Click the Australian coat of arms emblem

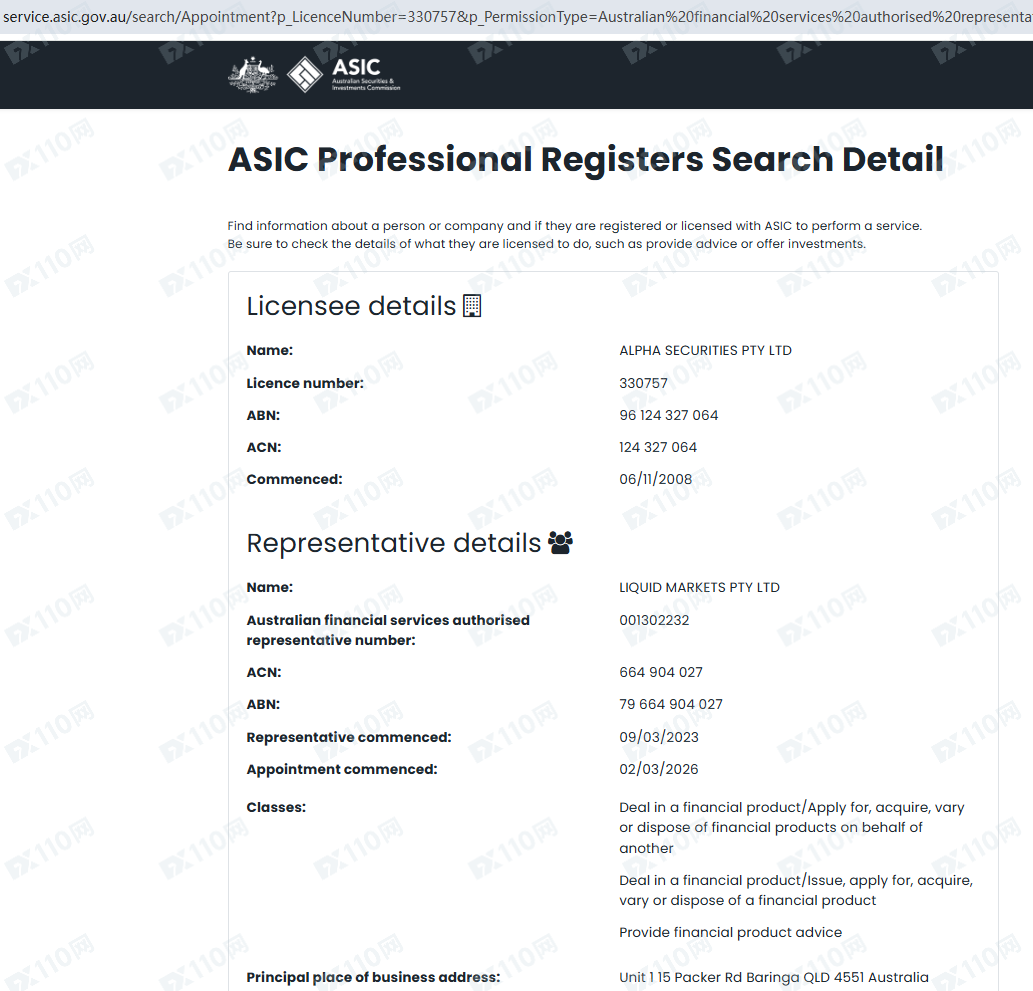click(x=252, y=74)
